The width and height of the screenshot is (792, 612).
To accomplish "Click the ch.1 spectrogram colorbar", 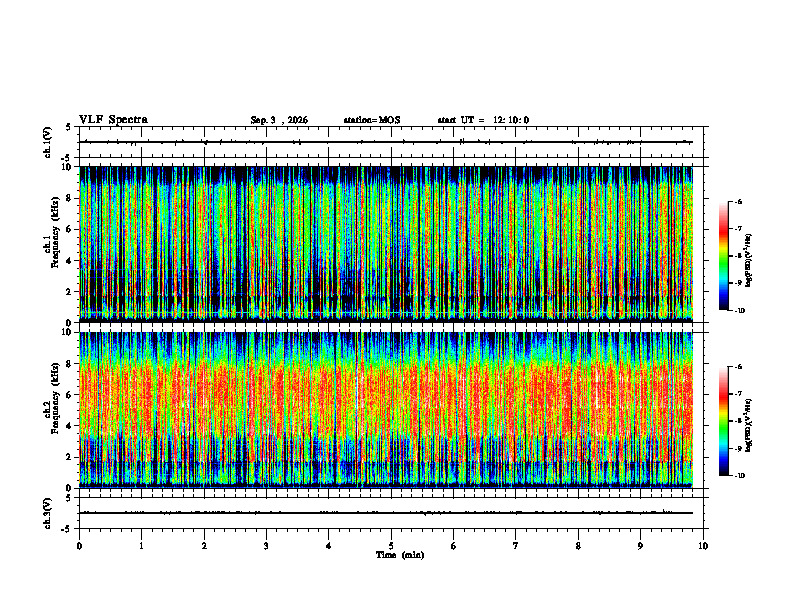I will click(x=723, y=256).
